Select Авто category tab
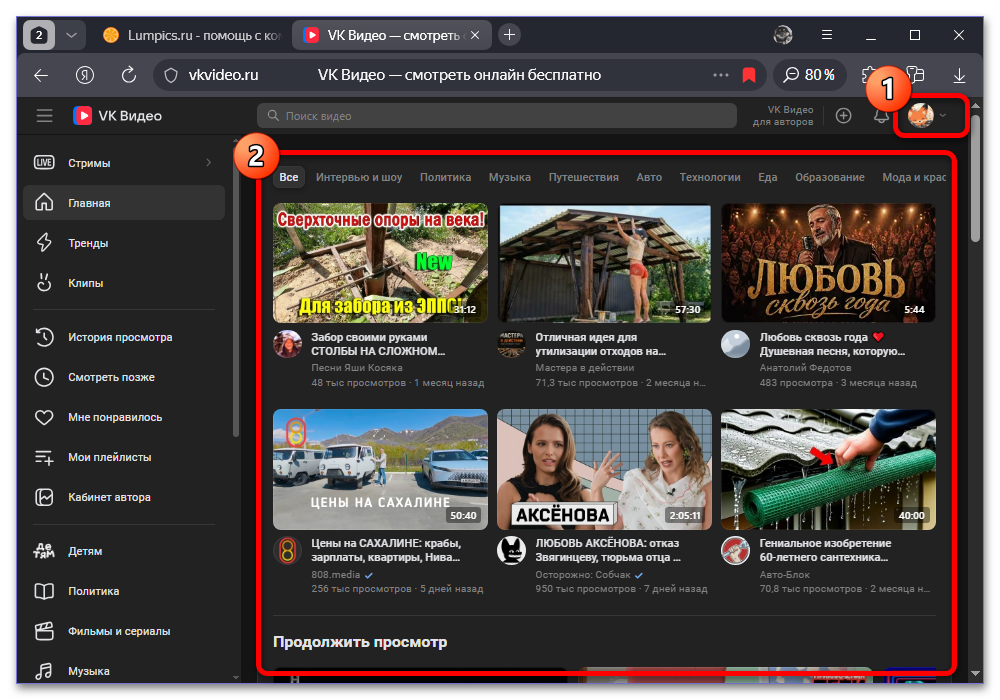Image resolution: width=1000 pixels, height=700 pixels. [x=649, y=177]
